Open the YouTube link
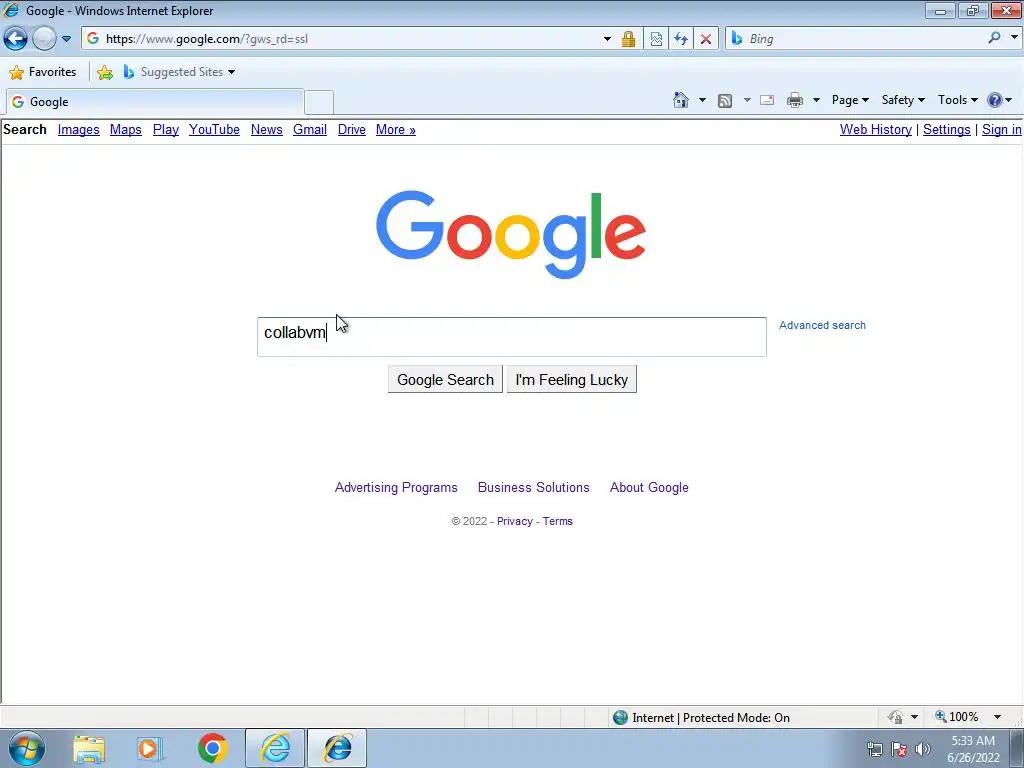This screenshot has height=768, width=1024. [x=214, y=129]
